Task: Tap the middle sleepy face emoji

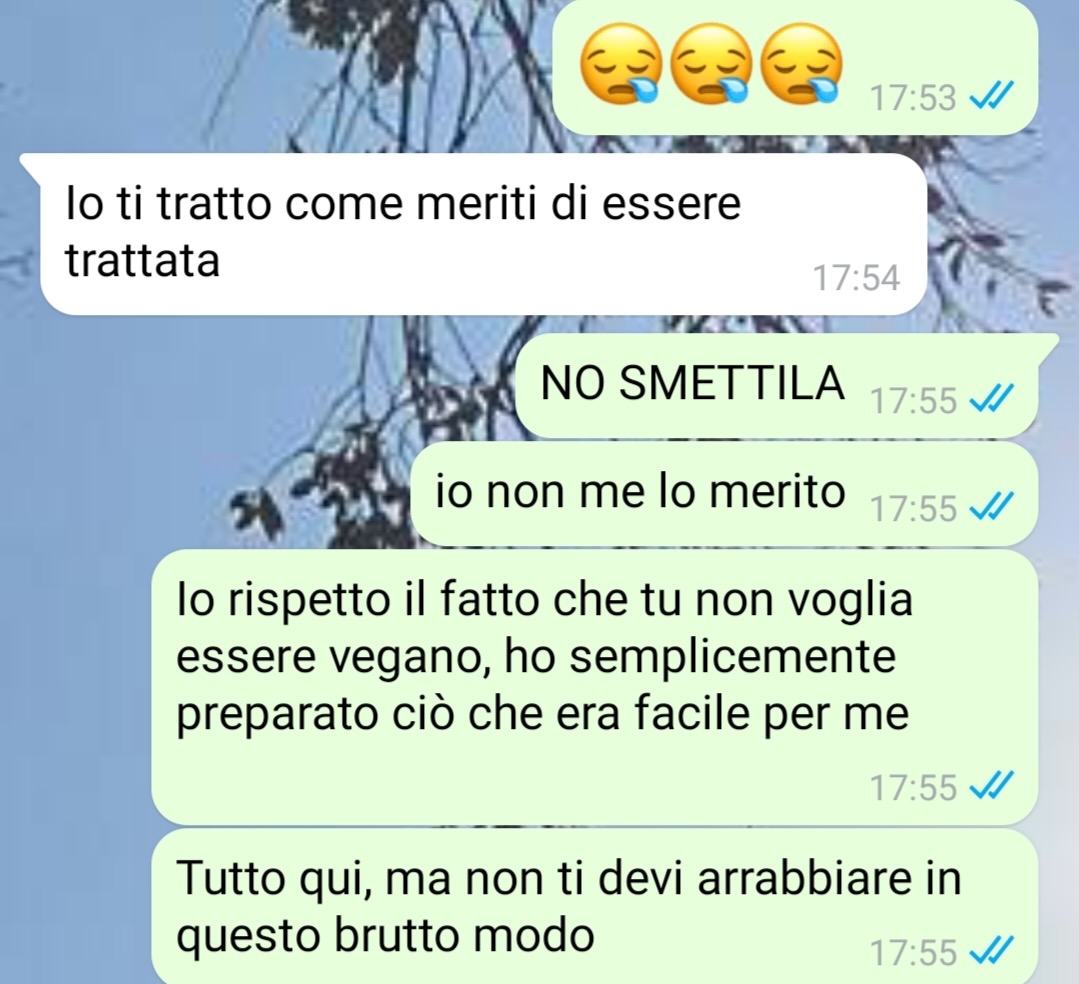Action: (x=712, y=63)
